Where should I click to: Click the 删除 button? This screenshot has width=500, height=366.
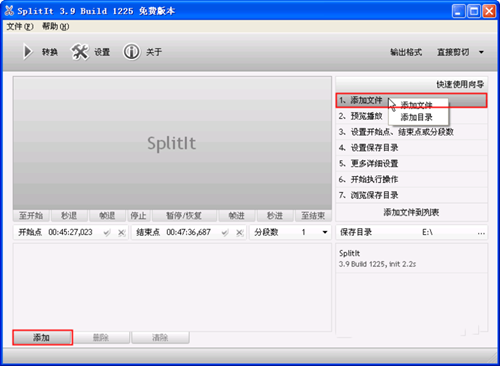pyautogui.click(x=101, y=338)
